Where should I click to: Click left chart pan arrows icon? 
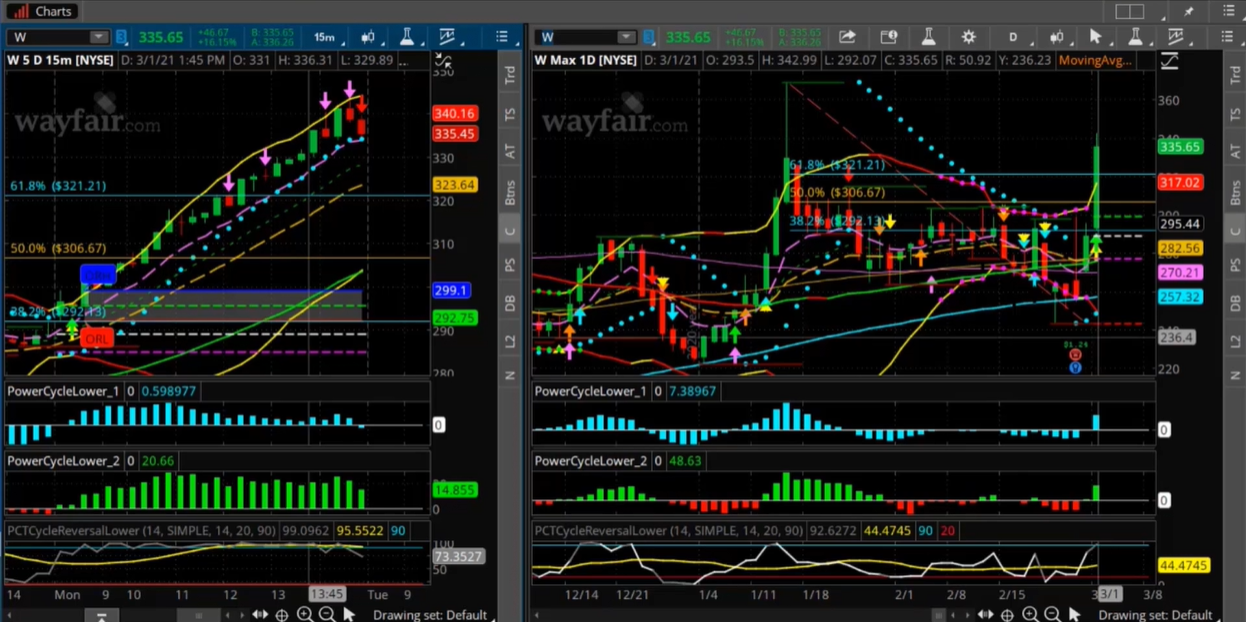260,615
